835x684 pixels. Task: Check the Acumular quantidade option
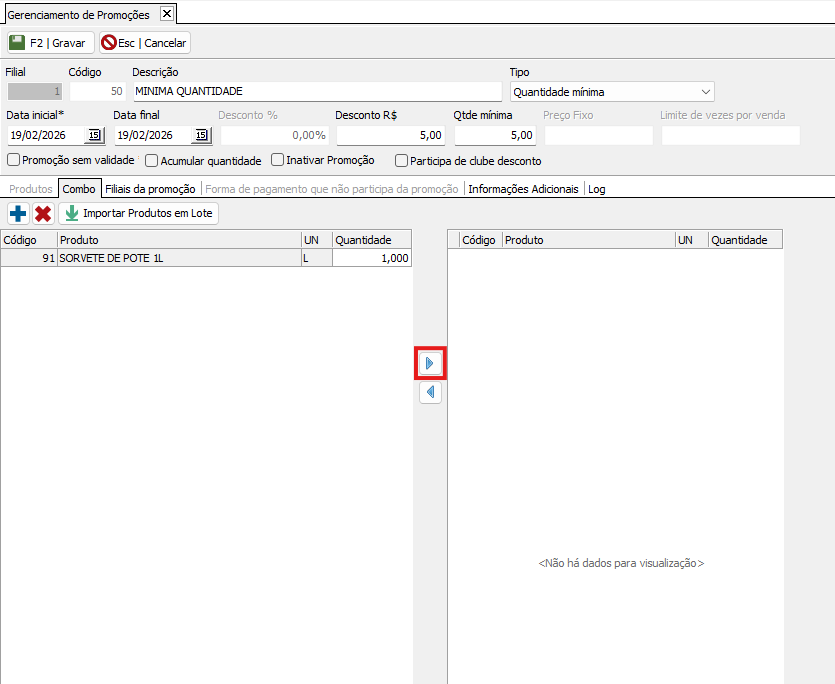pos(152,160)
